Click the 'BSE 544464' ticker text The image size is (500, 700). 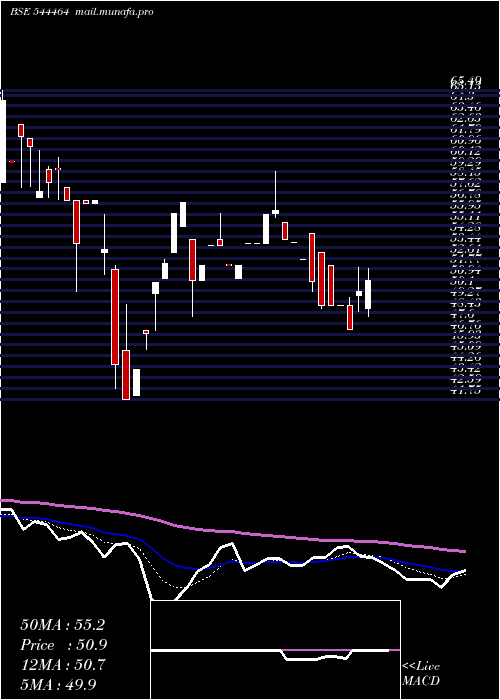39,12
